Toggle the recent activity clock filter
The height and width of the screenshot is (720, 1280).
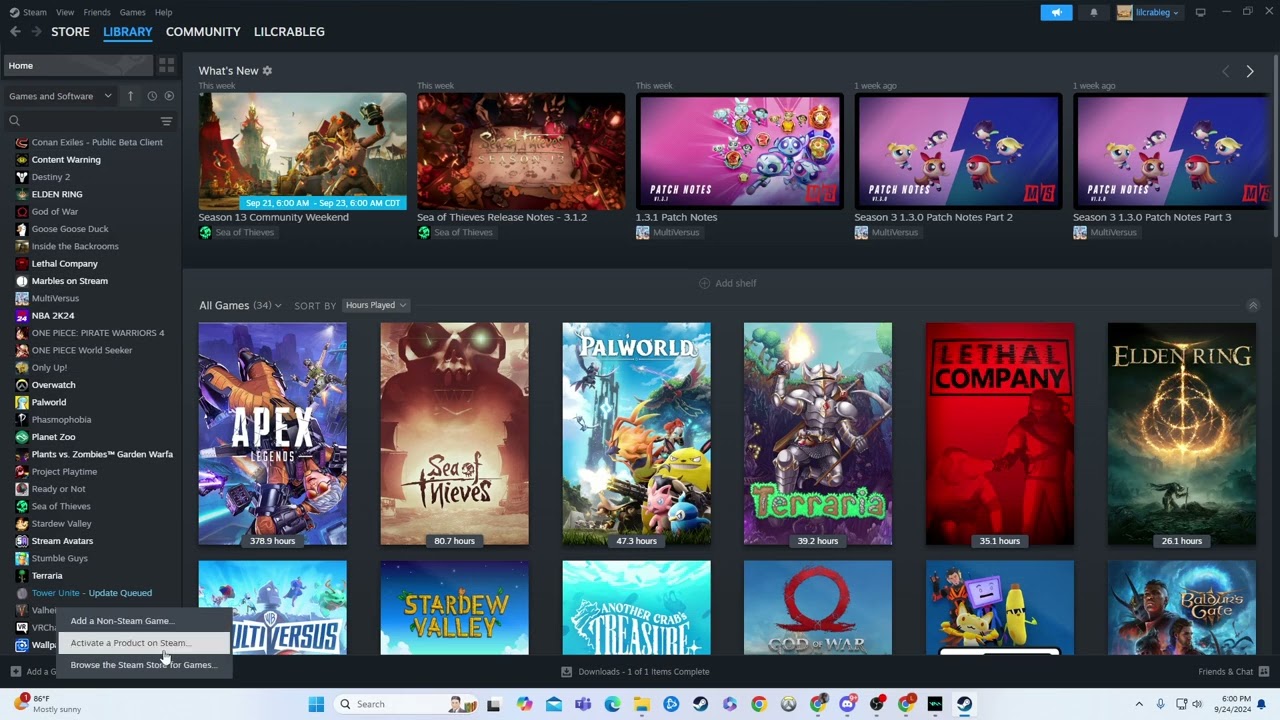click(152, 96)
